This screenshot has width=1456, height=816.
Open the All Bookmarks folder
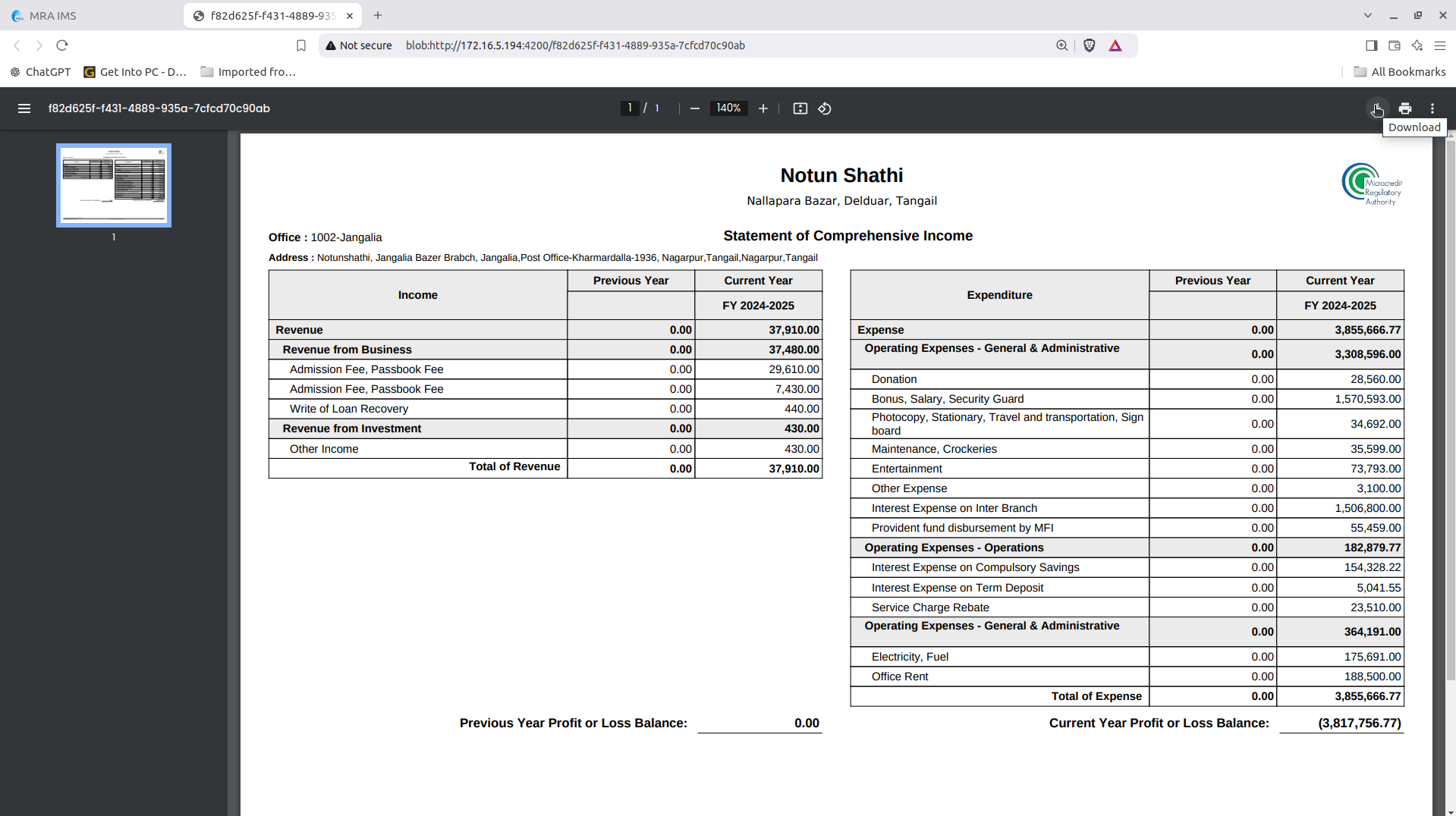tap(1400, 72)
